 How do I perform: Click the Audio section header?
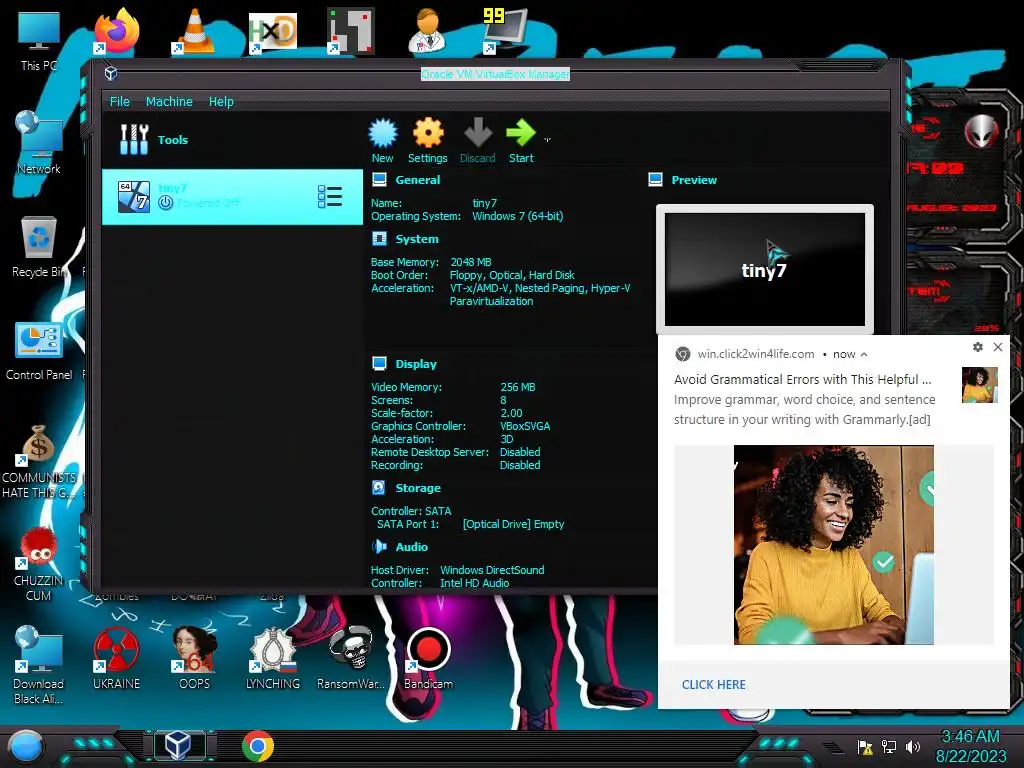(x=411, y=547)
